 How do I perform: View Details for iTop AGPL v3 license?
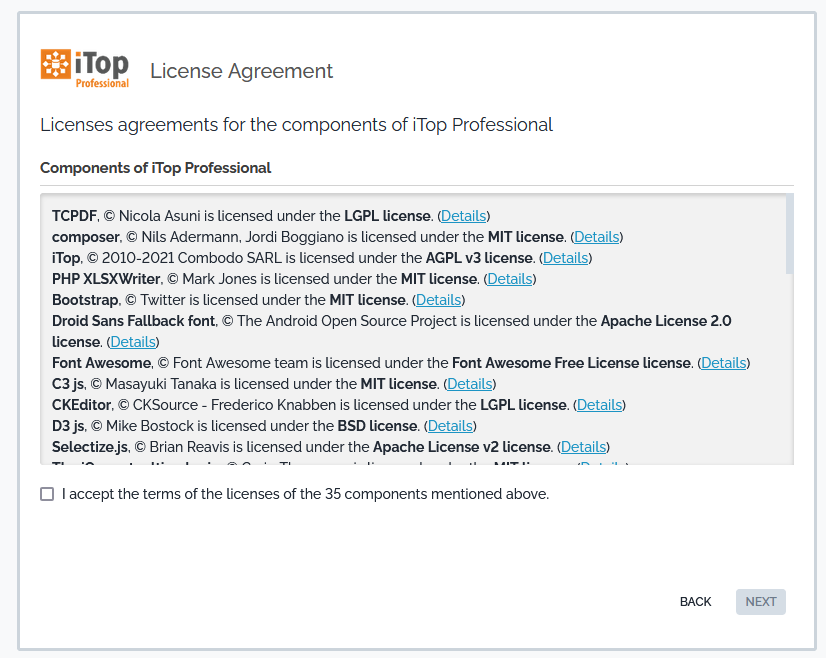[x=565, y=258]
